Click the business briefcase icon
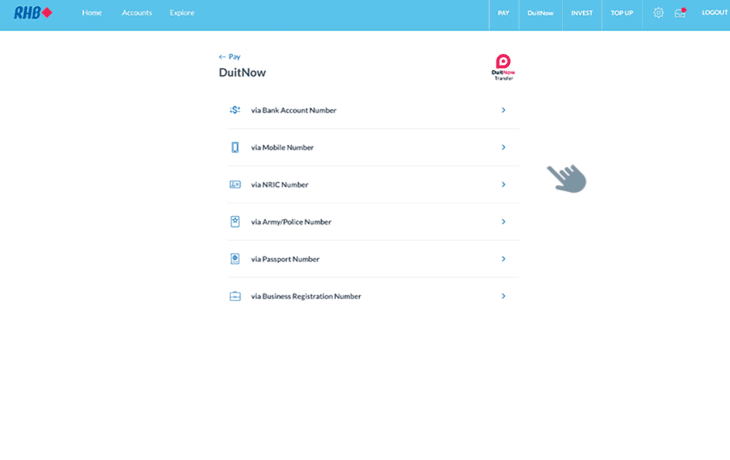 (x=235, y=297)
